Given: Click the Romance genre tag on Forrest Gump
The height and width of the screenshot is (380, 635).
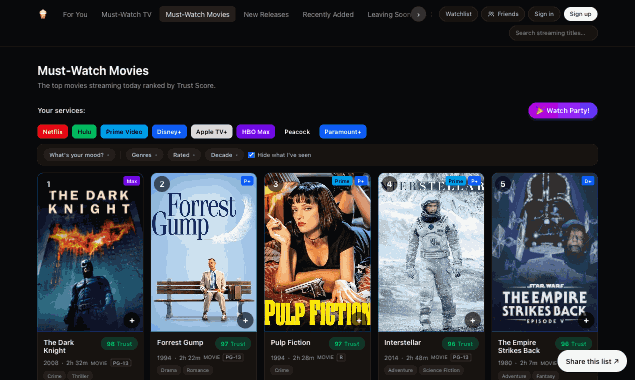Looking at the screenshot, I should tap(198, 370).
